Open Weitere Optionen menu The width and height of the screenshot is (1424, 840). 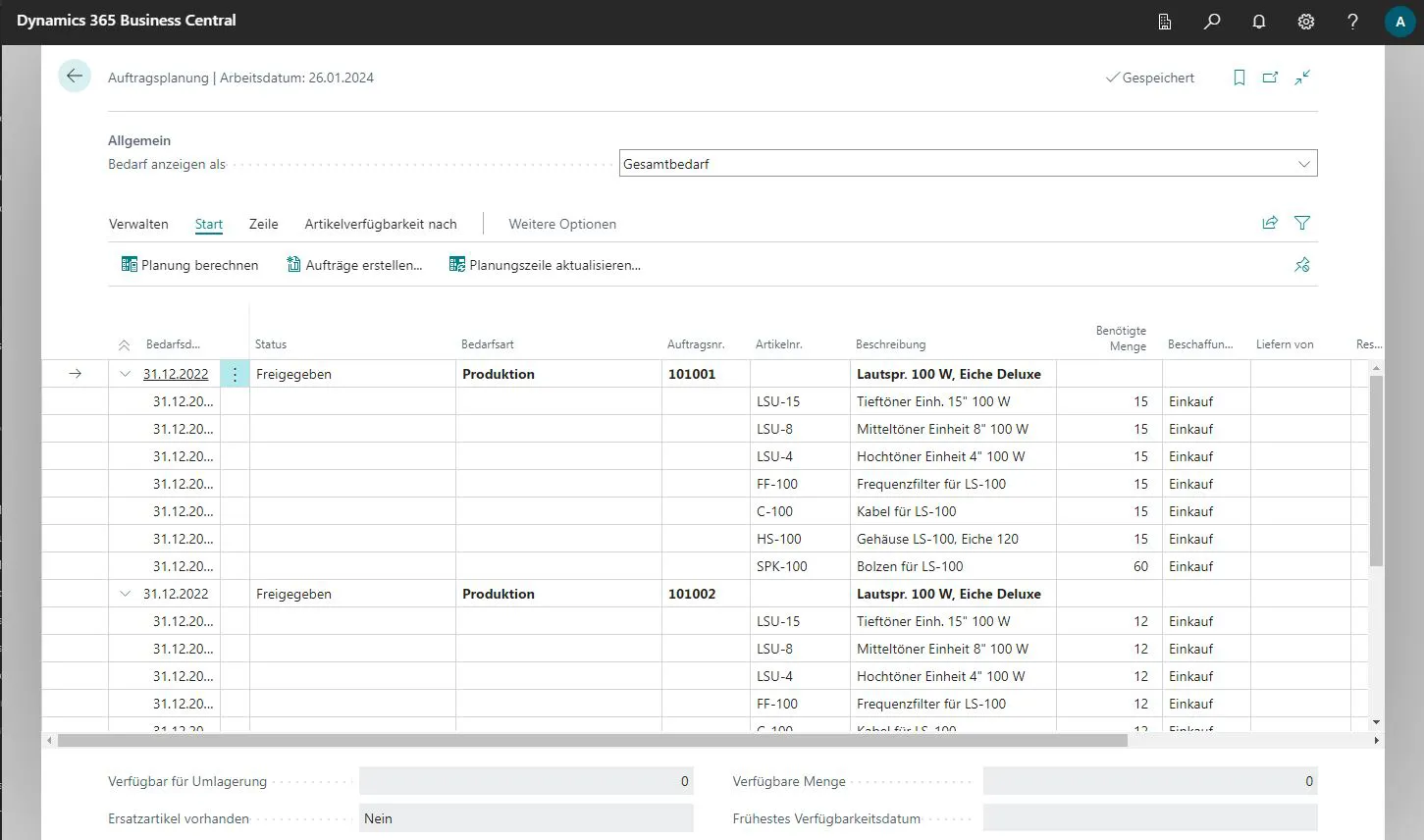point(562,224)
